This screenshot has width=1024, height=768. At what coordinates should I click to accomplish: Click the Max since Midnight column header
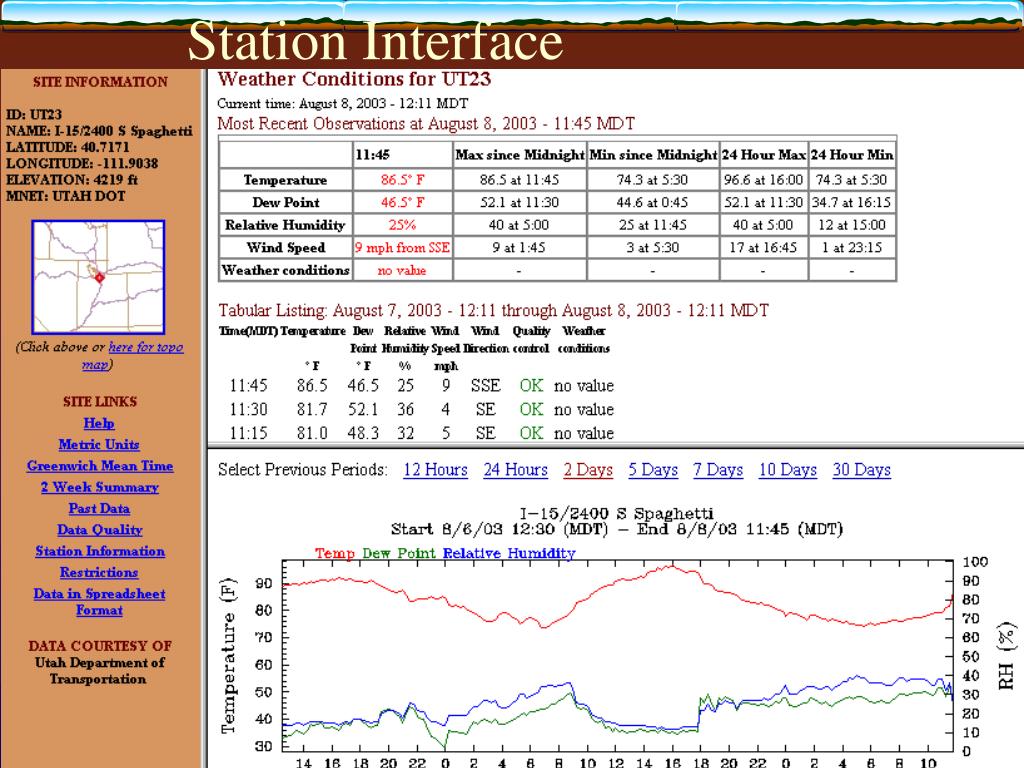pos(520,155)
